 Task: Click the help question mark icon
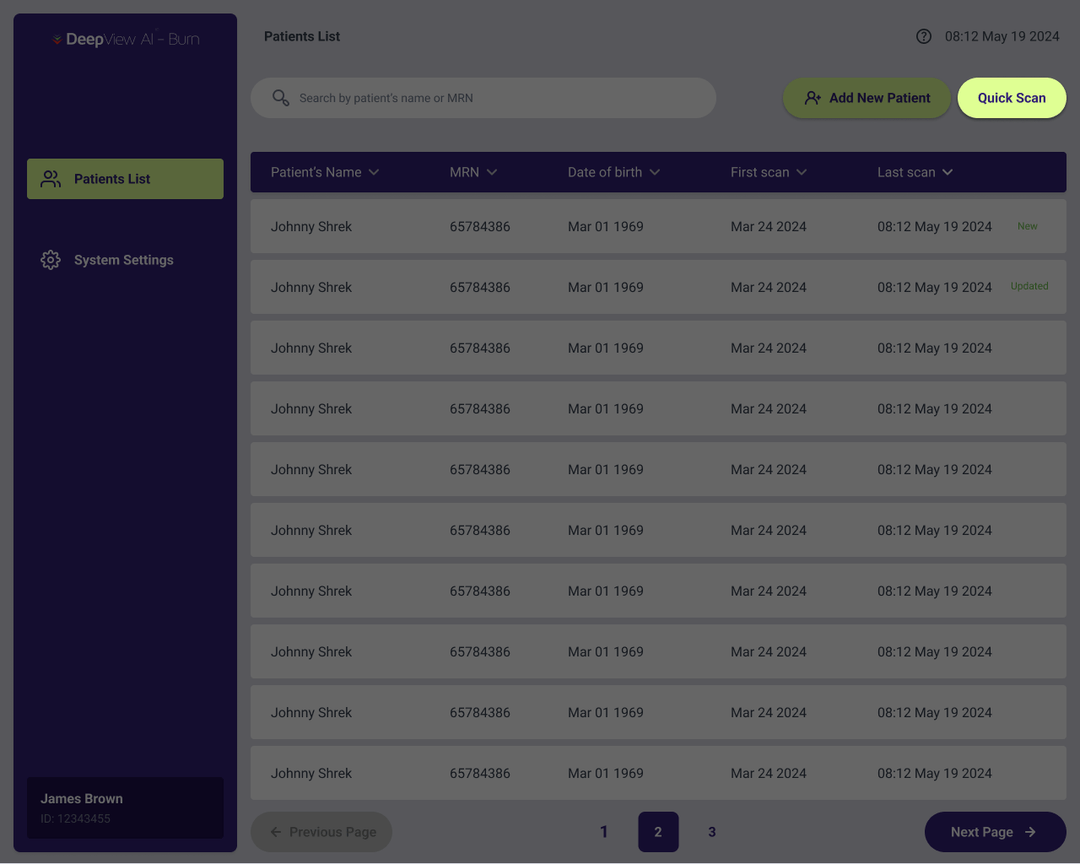(924, 37)
